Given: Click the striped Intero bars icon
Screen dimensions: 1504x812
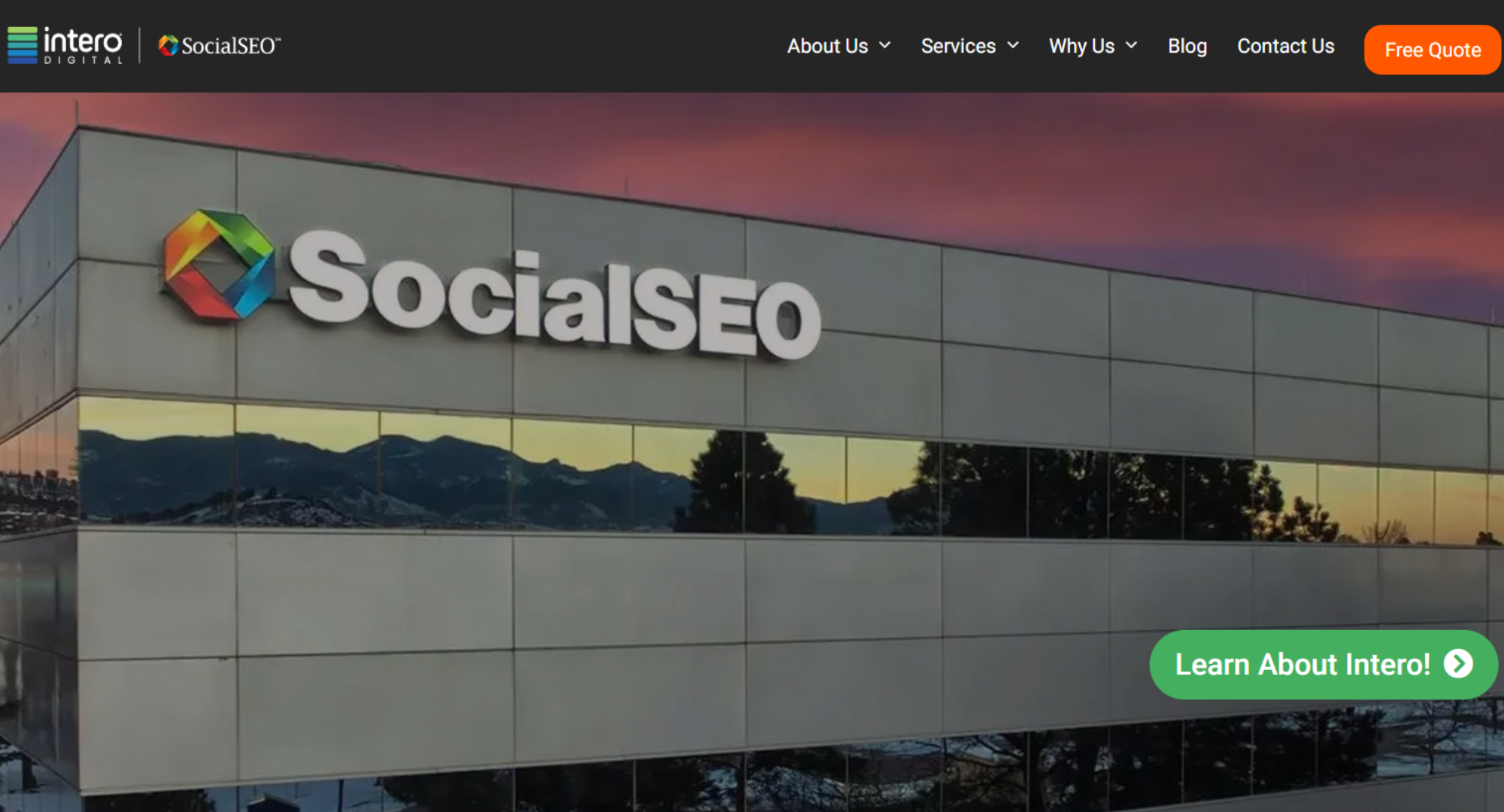Looking at the screenshot, I should [23, 45].
